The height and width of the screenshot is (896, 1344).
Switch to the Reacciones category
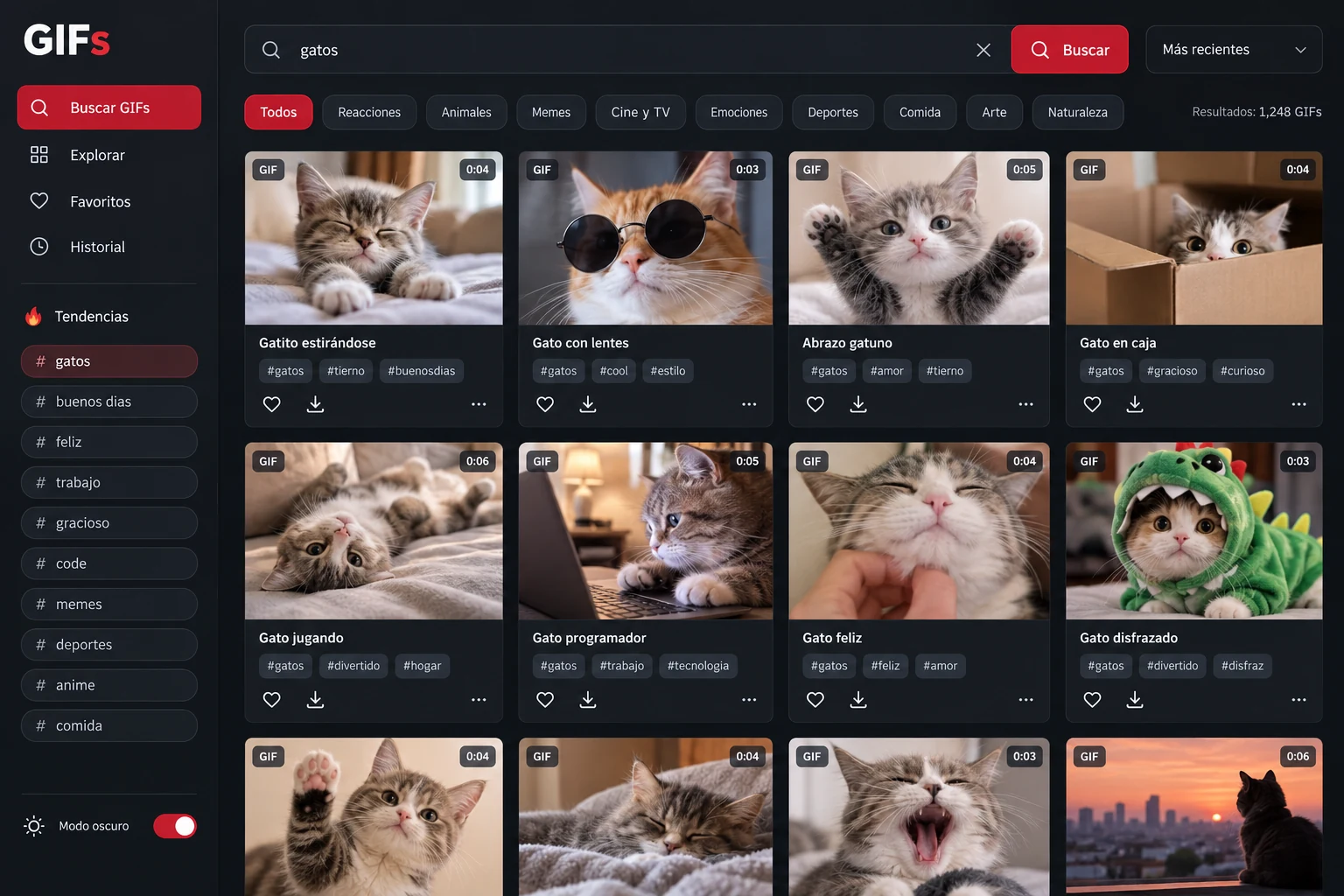(x=369, y=112)
